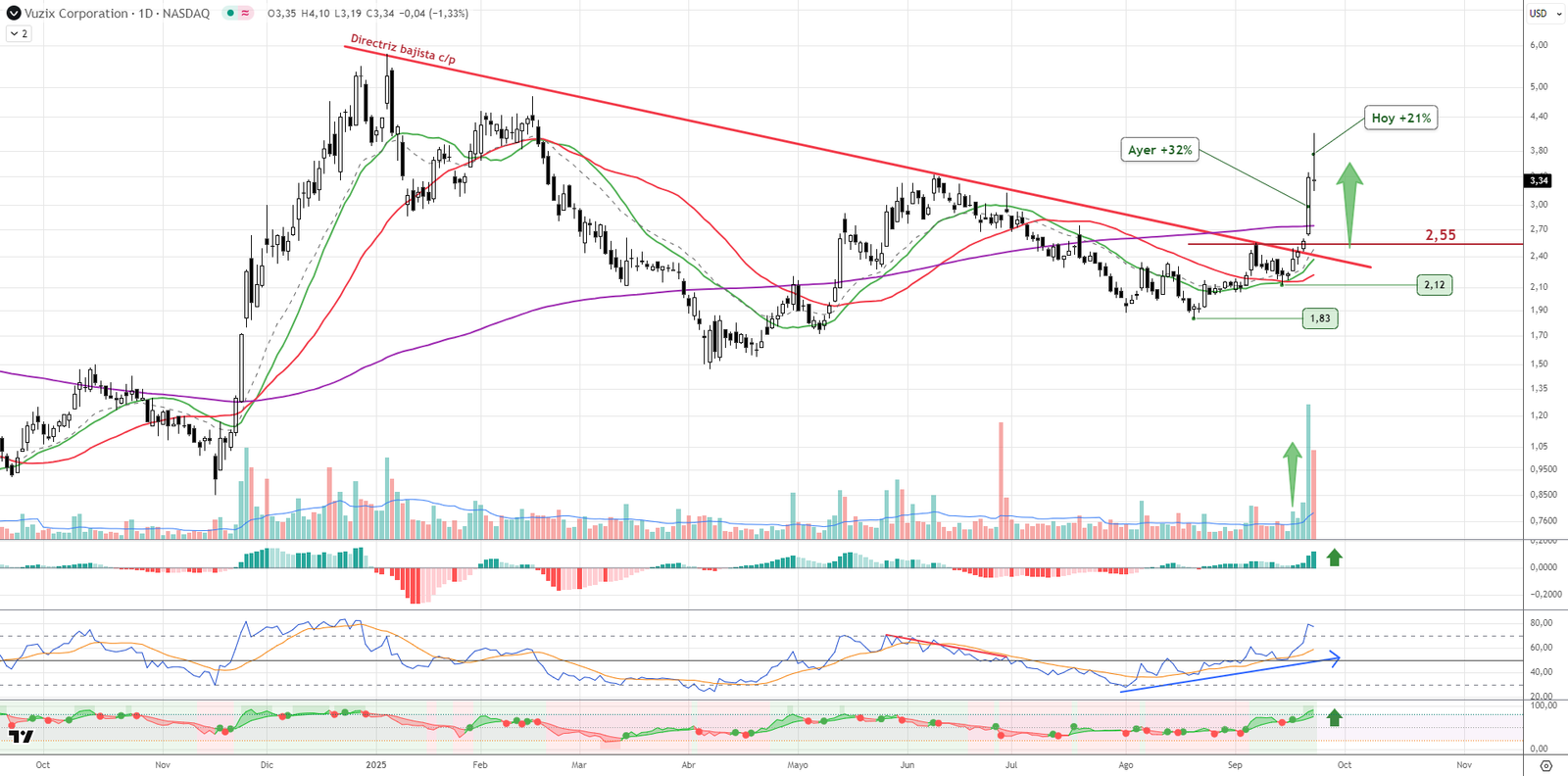Screen dimensions: 1568x776
Task: Select the green arrow in bottom oscillator pane
Action: coord(1334,717)
